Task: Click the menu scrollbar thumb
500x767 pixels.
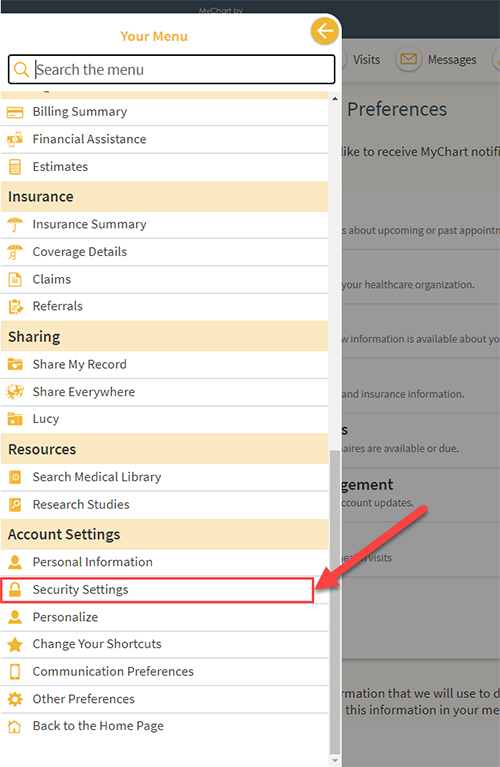Action: click(335, 602)
